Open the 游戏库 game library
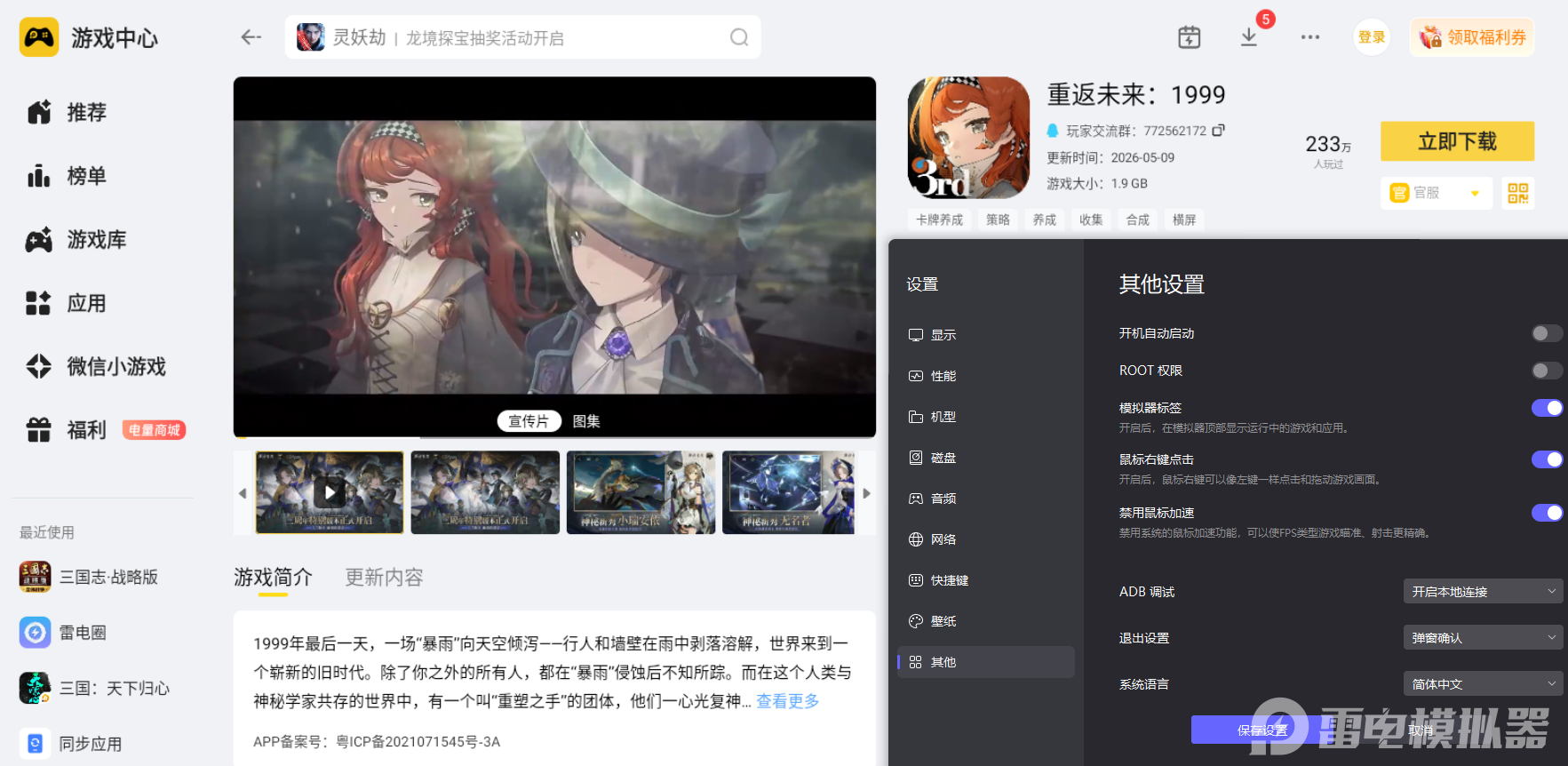The height and width of the screenshot is (766, 1568). point(76,240)
